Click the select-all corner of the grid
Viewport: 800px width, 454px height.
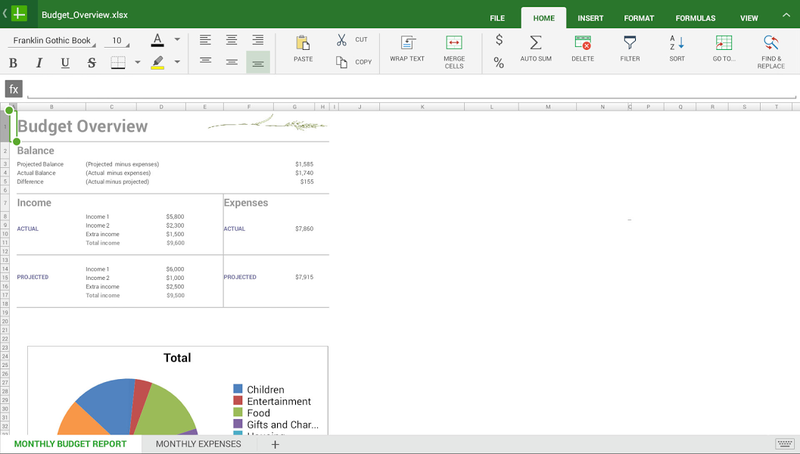(5, 107)
